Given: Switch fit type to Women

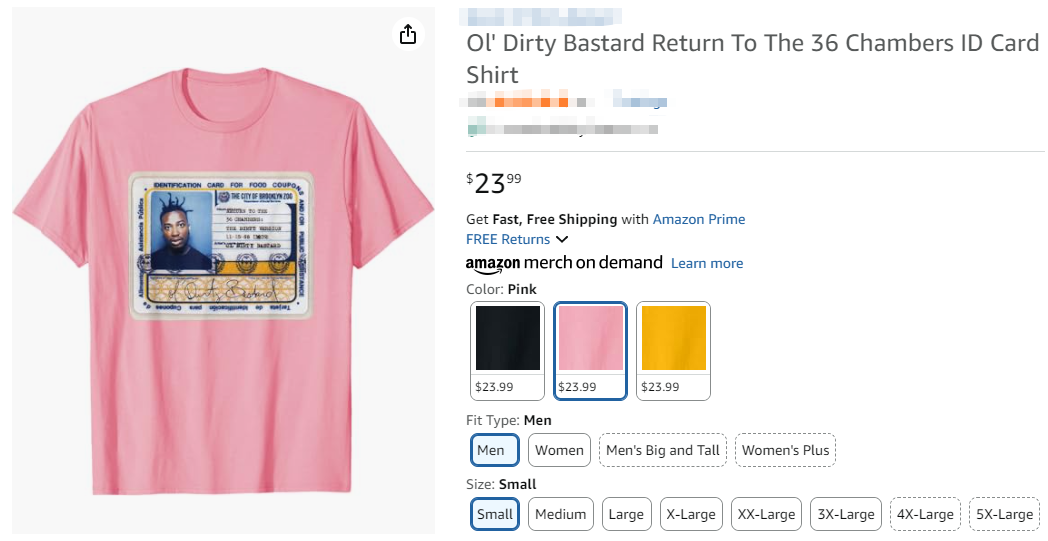Looking at the screenshot, I should coord(559,450).
